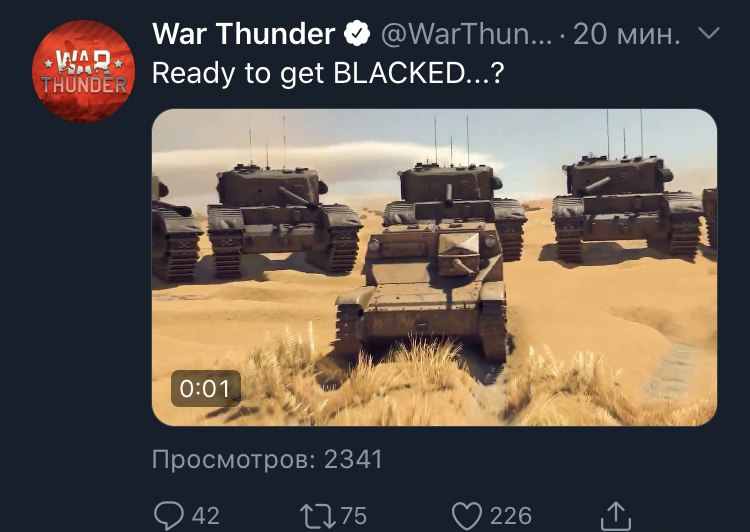This screenshot has height=532, width=750.
Task: Click the center tank in video thumbnail
Action: tap(423, 292)
